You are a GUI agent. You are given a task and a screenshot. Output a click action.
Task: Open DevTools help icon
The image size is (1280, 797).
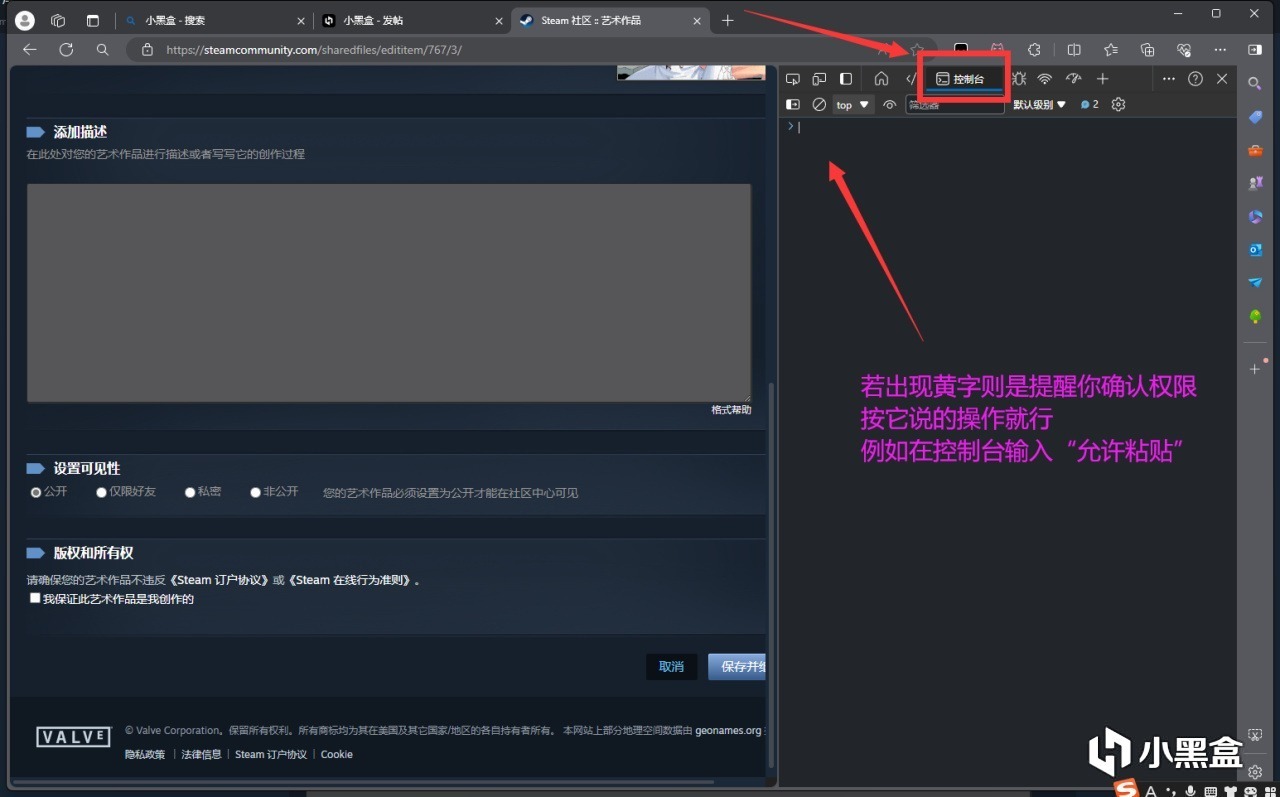tap(1195, 79)
